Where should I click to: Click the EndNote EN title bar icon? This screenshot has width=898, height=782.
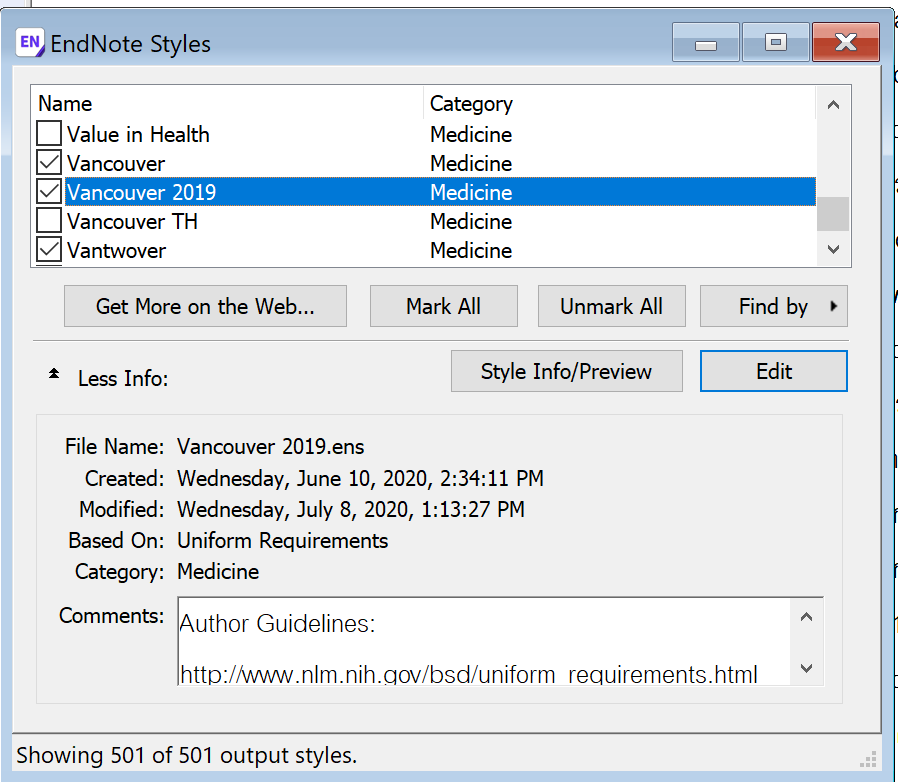[30, 43]
